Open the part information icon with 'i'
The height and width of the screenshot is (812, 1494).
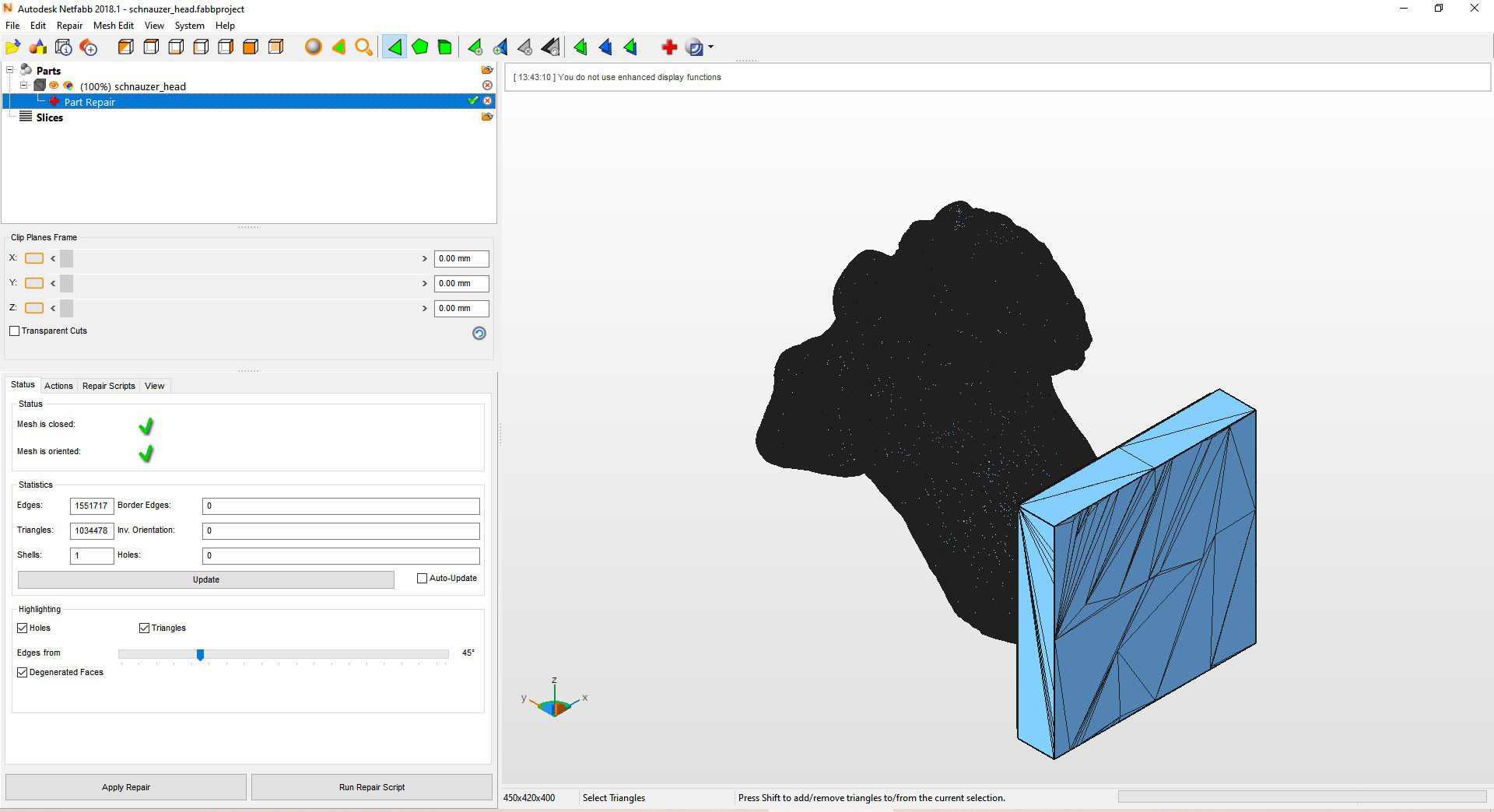64,47
